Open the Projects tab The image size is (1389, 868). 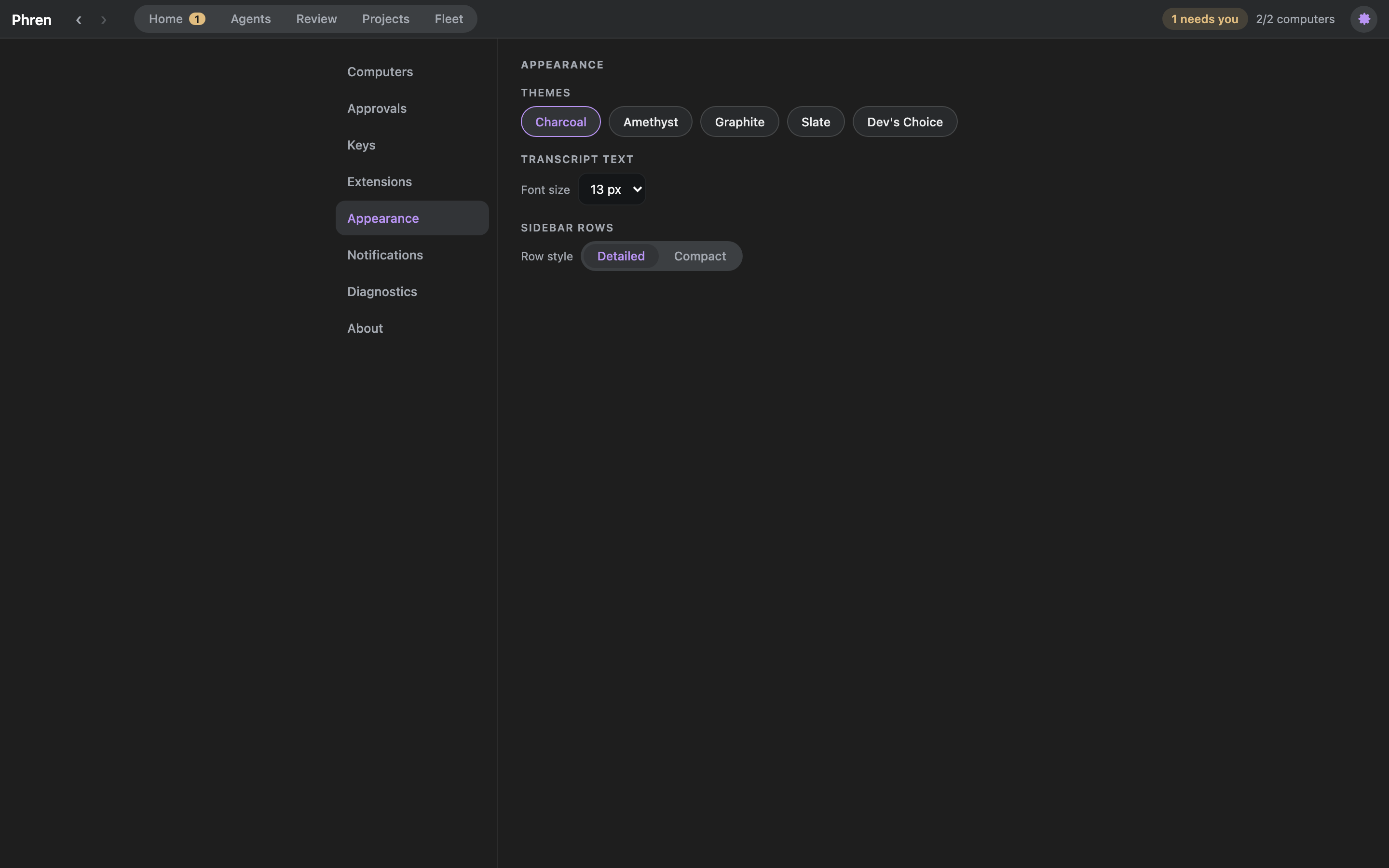(386, 19)
